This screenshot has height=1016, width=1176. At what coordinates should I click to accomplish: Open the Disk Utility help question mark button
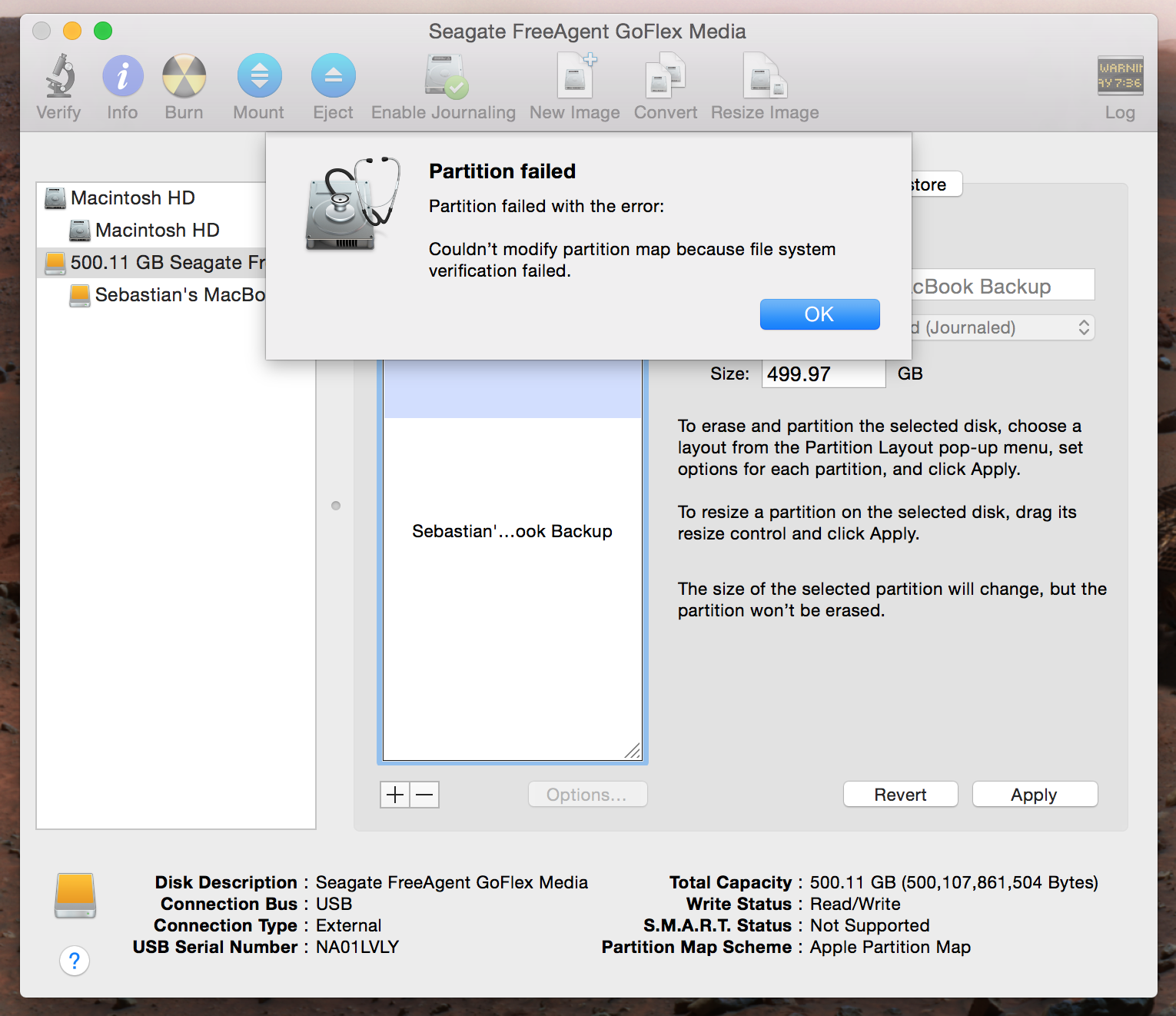75,961
